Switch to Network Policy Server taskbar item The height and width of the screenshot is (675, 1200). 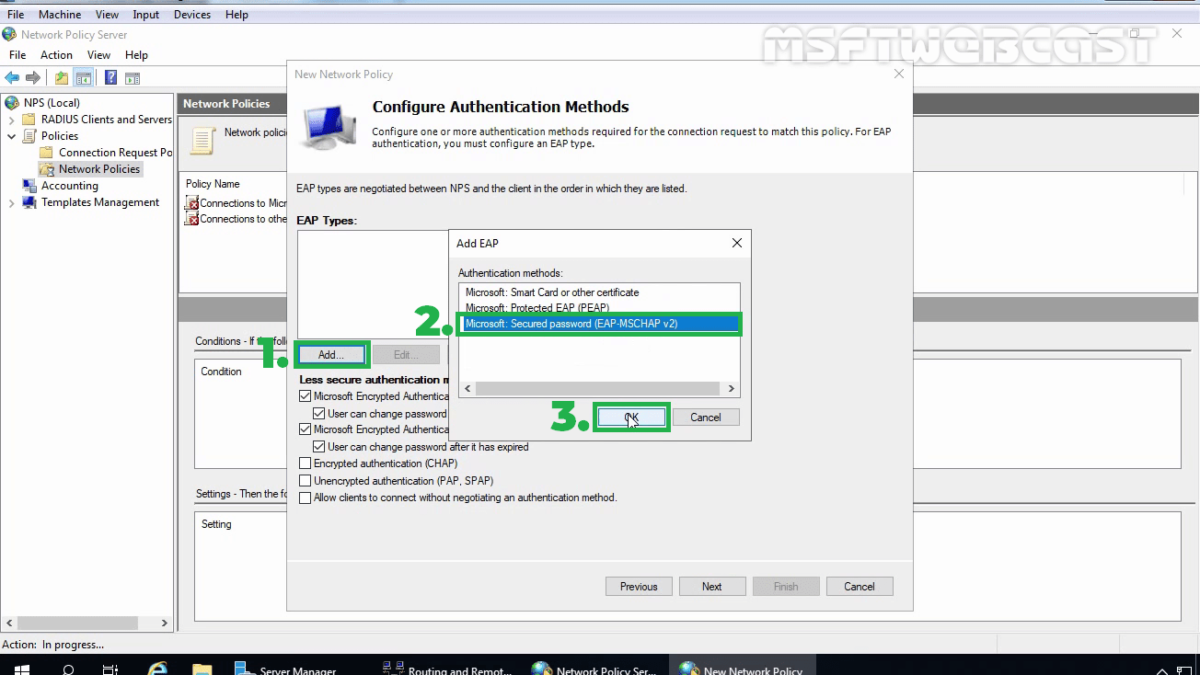(x=594, y=669)
